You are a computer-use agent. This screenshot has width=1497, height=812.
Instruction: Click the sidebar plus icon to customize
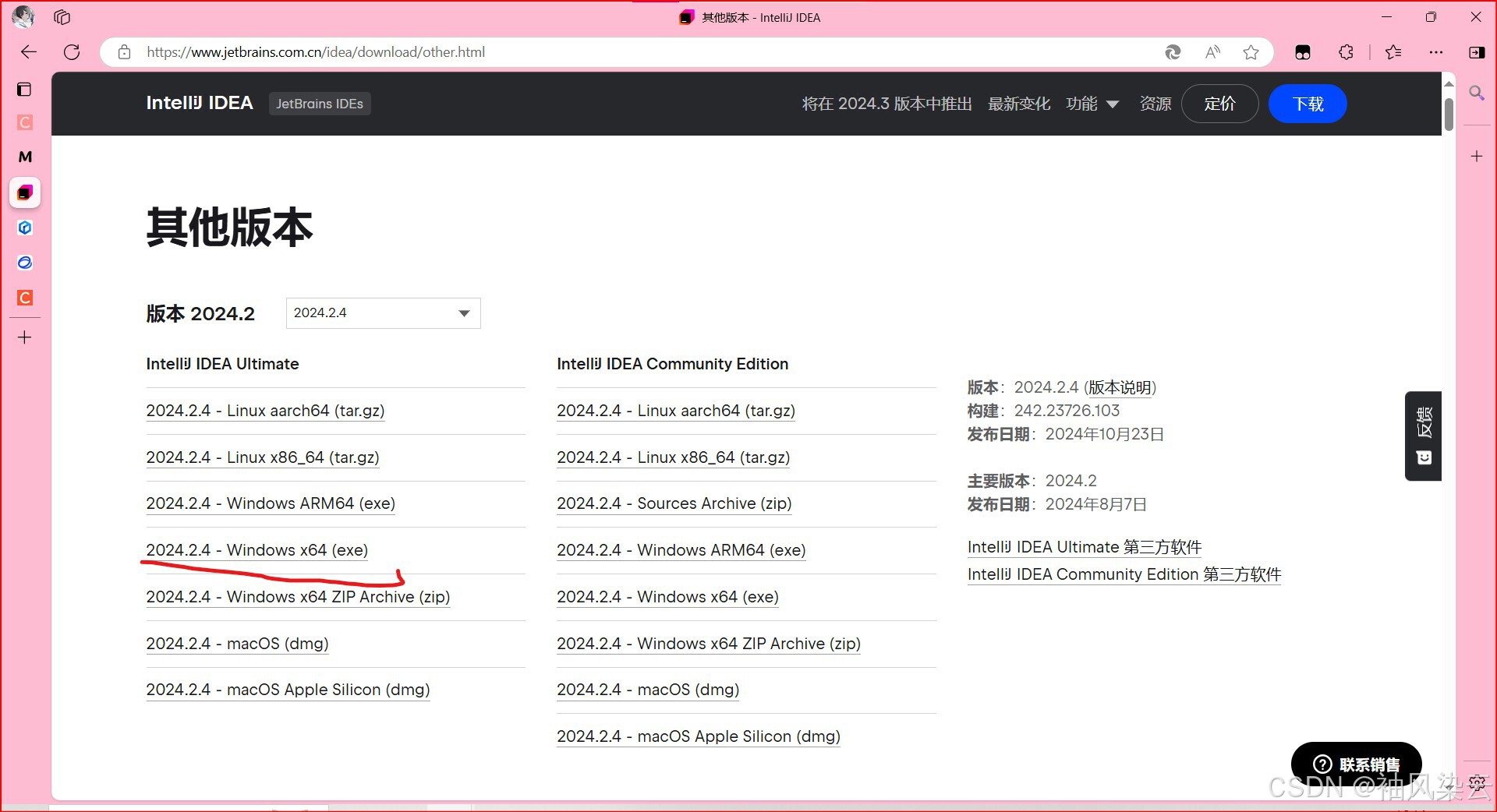(1477, 157)
